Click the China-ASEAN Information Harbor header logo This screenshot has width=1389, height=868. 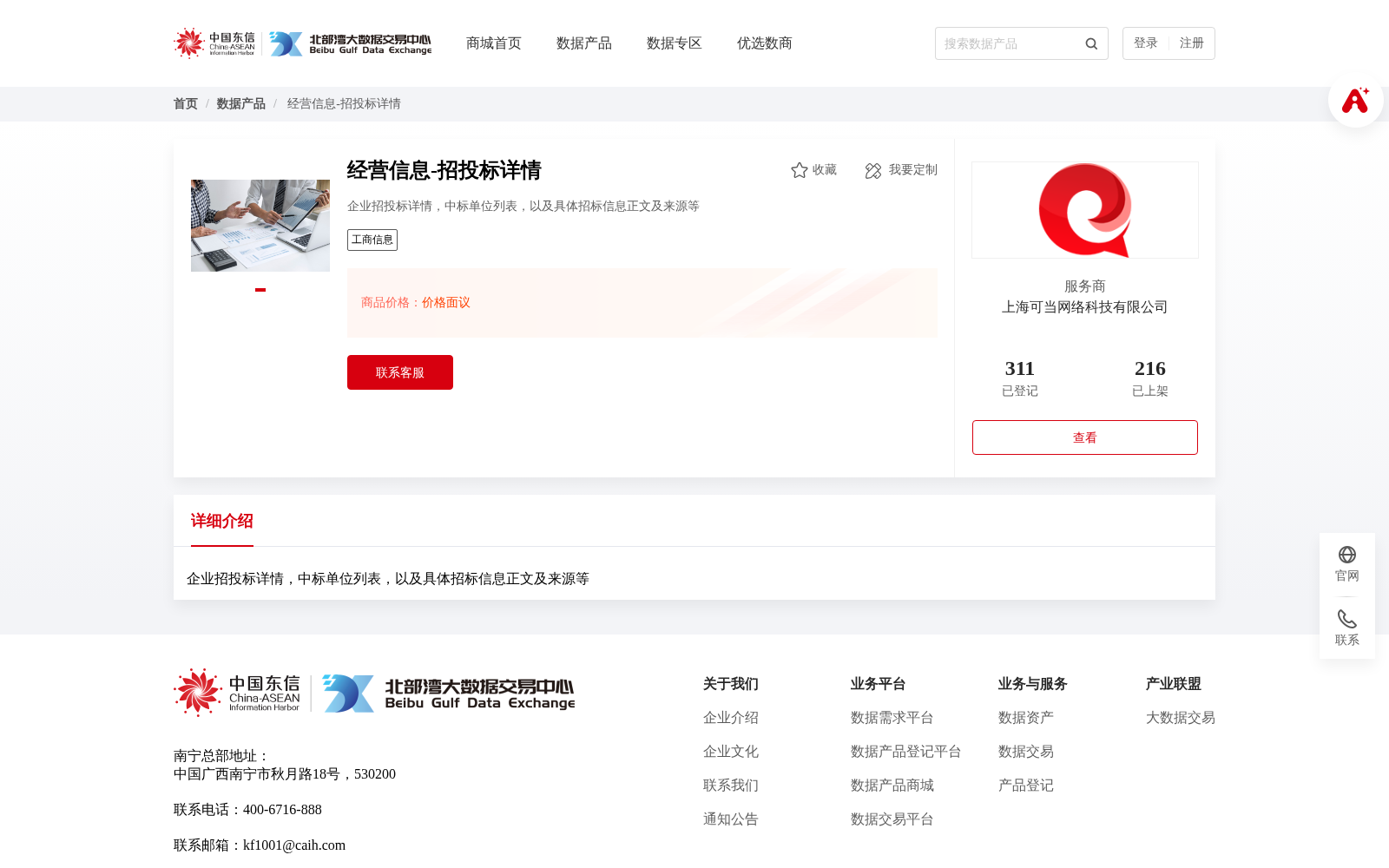pos(214,43)
